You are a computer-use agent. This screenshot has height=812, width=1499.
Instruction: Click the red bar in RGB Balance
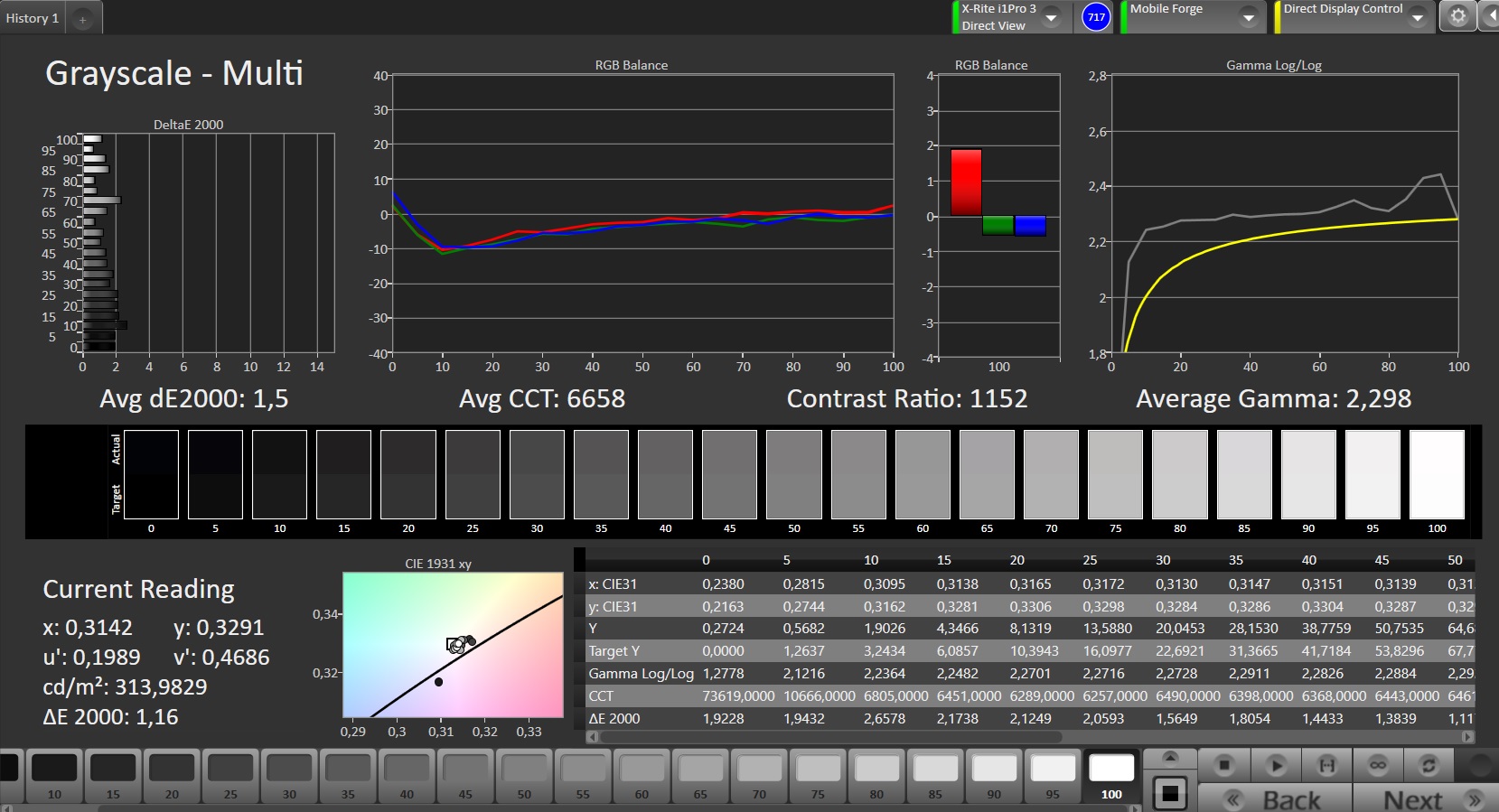click(966, 182)
